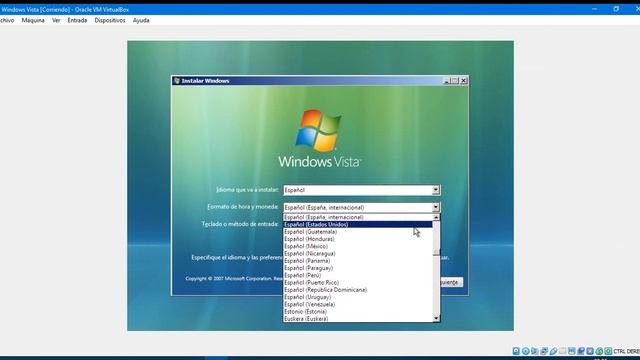Image resolution: width=640 pixels, height=360 pixels.
Task: Expand the 'Idioma que va a instalar' dropdown arrow
Action: 436,190
